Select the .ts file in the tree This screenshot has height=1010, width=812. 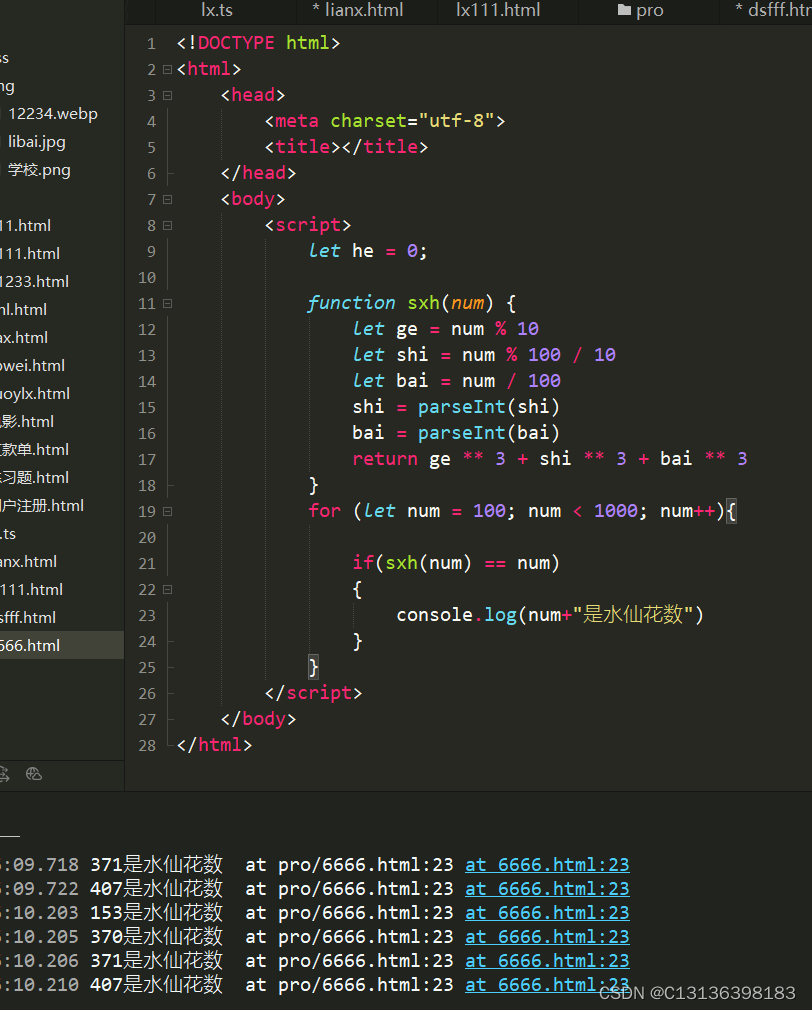(x=8, y=533)
